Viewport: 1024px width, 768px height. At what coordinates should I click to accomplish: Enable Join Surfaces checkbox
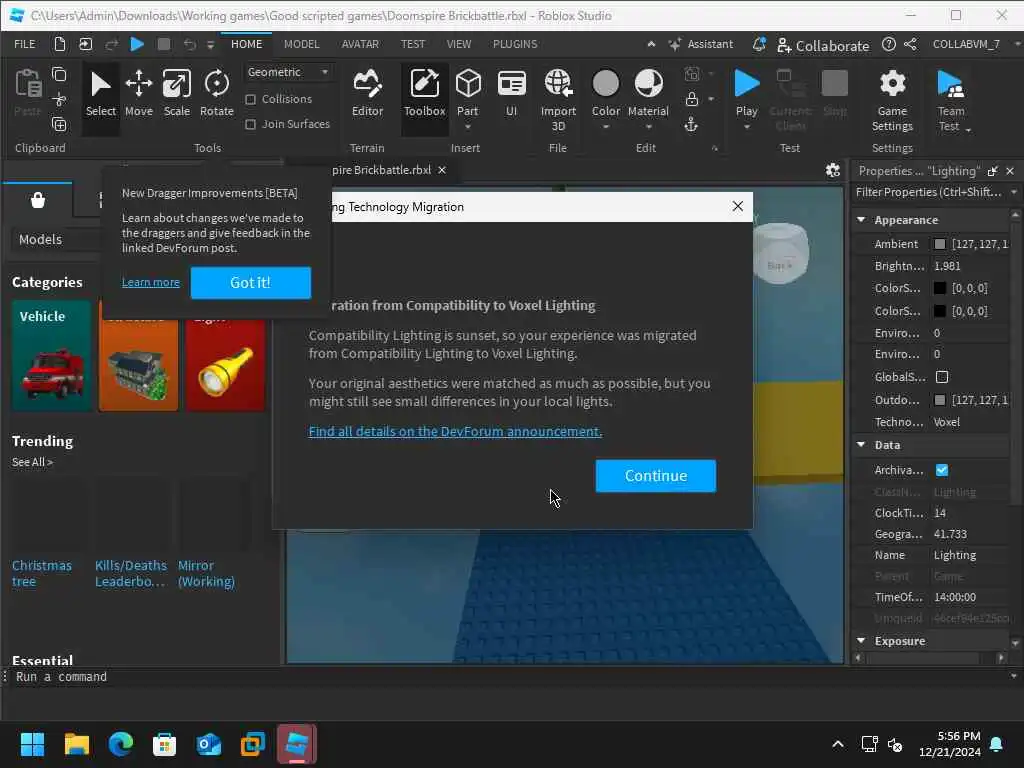[x=250, y=124]
